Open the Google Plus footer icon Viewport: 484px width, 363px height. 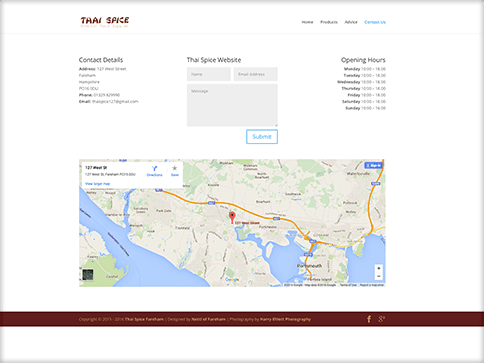tap(382, 319)
